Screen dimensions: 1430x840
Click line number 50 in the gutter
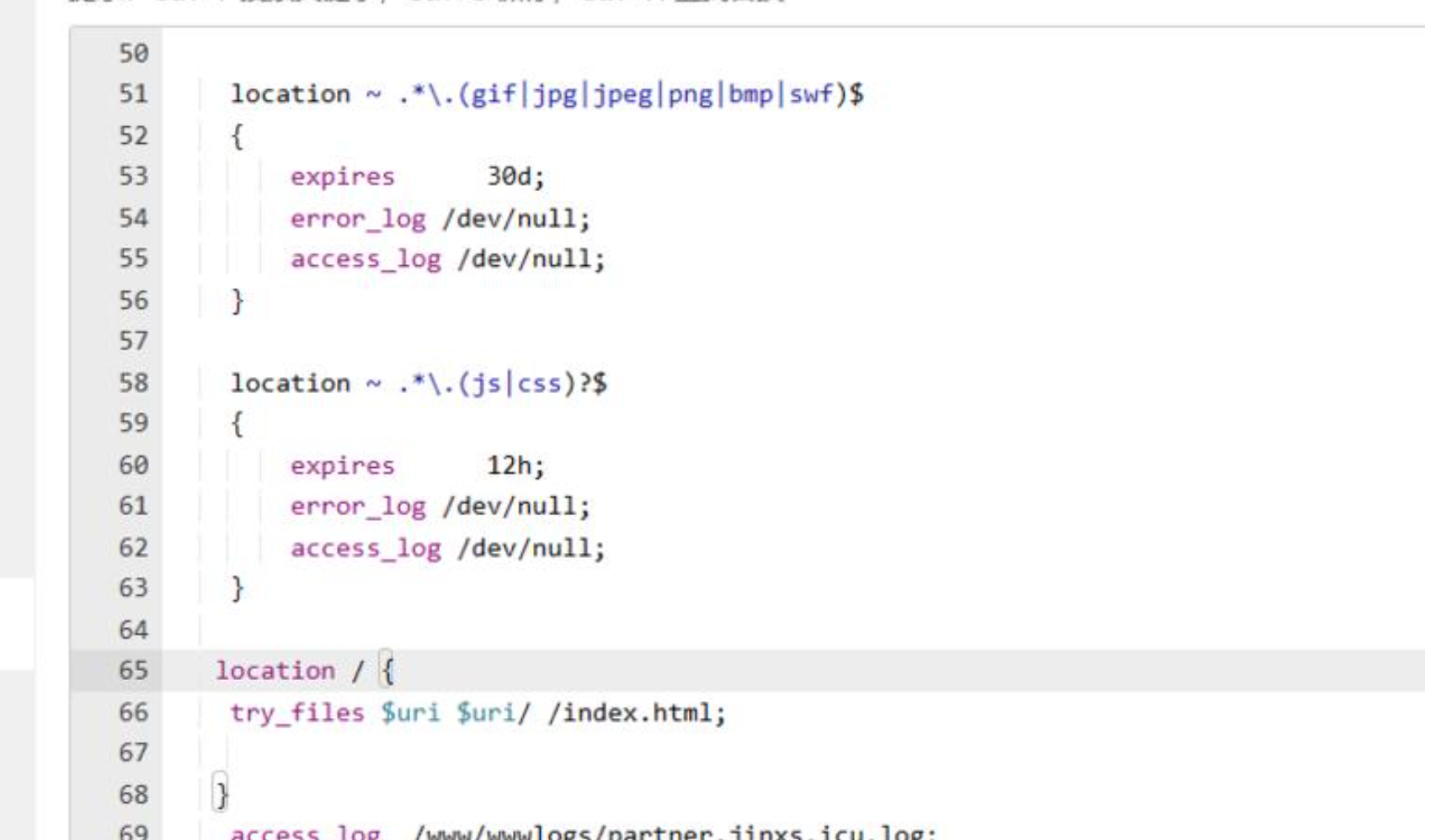[x=133, y=54]
